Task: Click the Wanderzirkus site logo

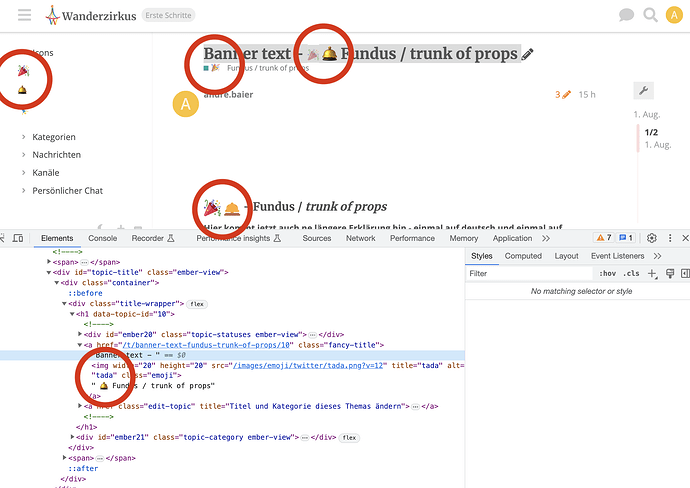Action: (91, 15)
